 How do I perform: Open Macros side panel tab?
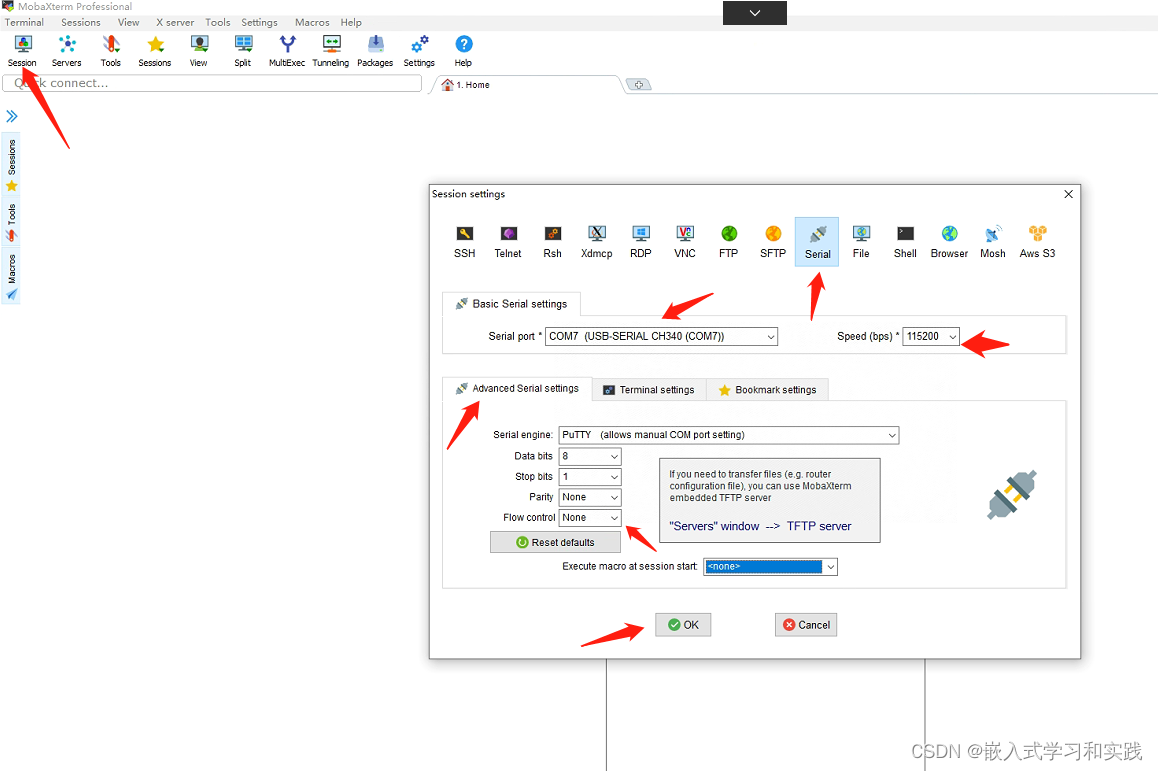(x=11, y=277)
